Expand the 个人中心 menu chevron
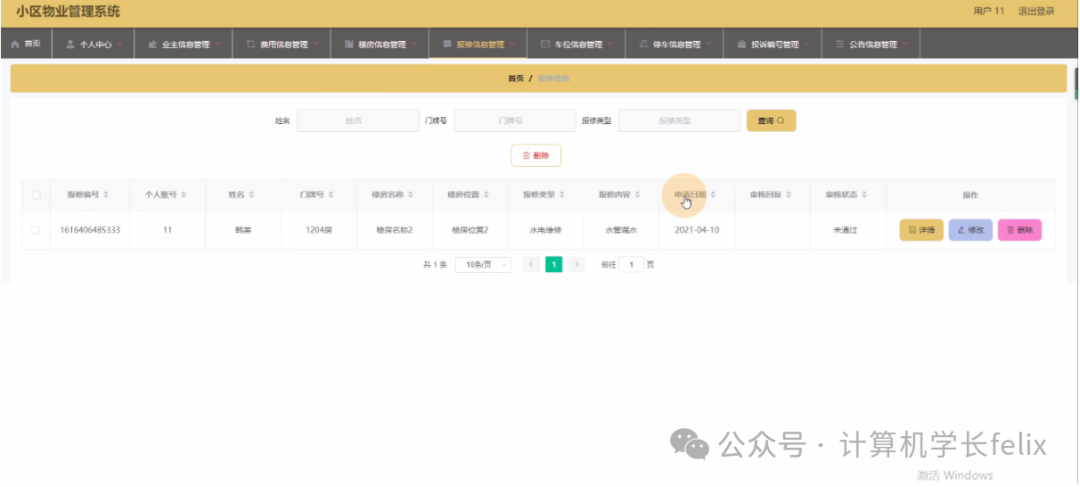 [120, 44]
